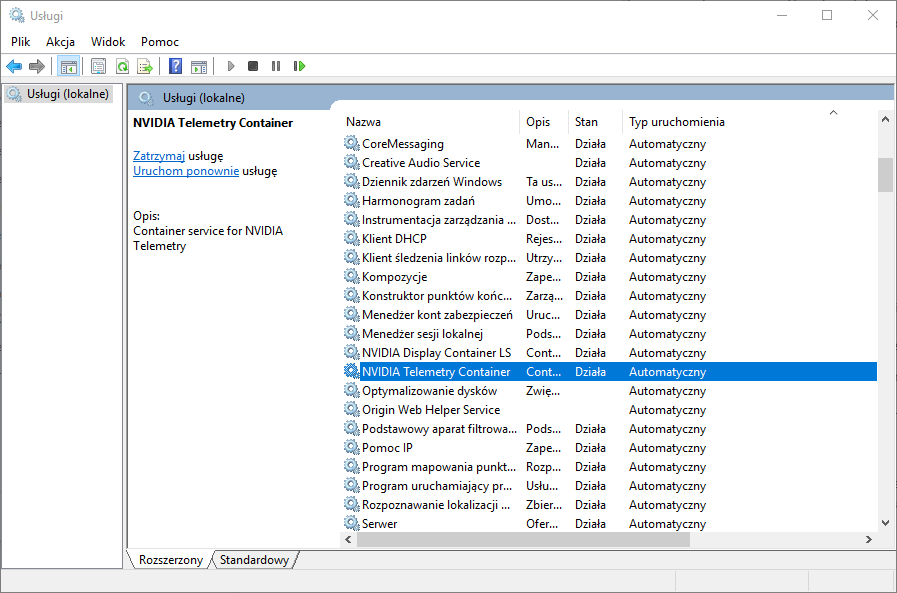Toggle the show/hide console tree icon
This screenshot has width=897, height=593.
(x=69, y=66)
